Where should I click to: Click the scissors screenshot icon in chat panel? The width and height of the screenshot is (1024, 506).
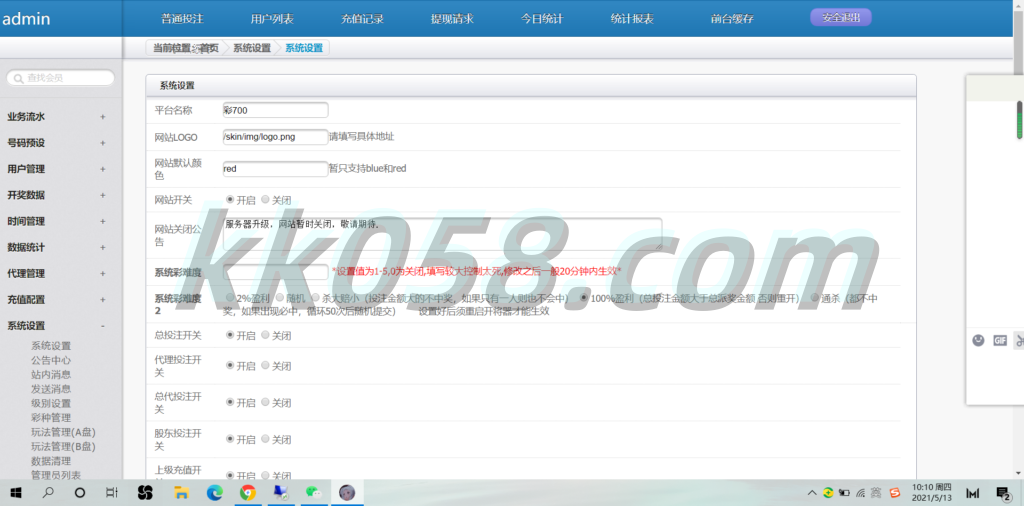(1019, 340)
